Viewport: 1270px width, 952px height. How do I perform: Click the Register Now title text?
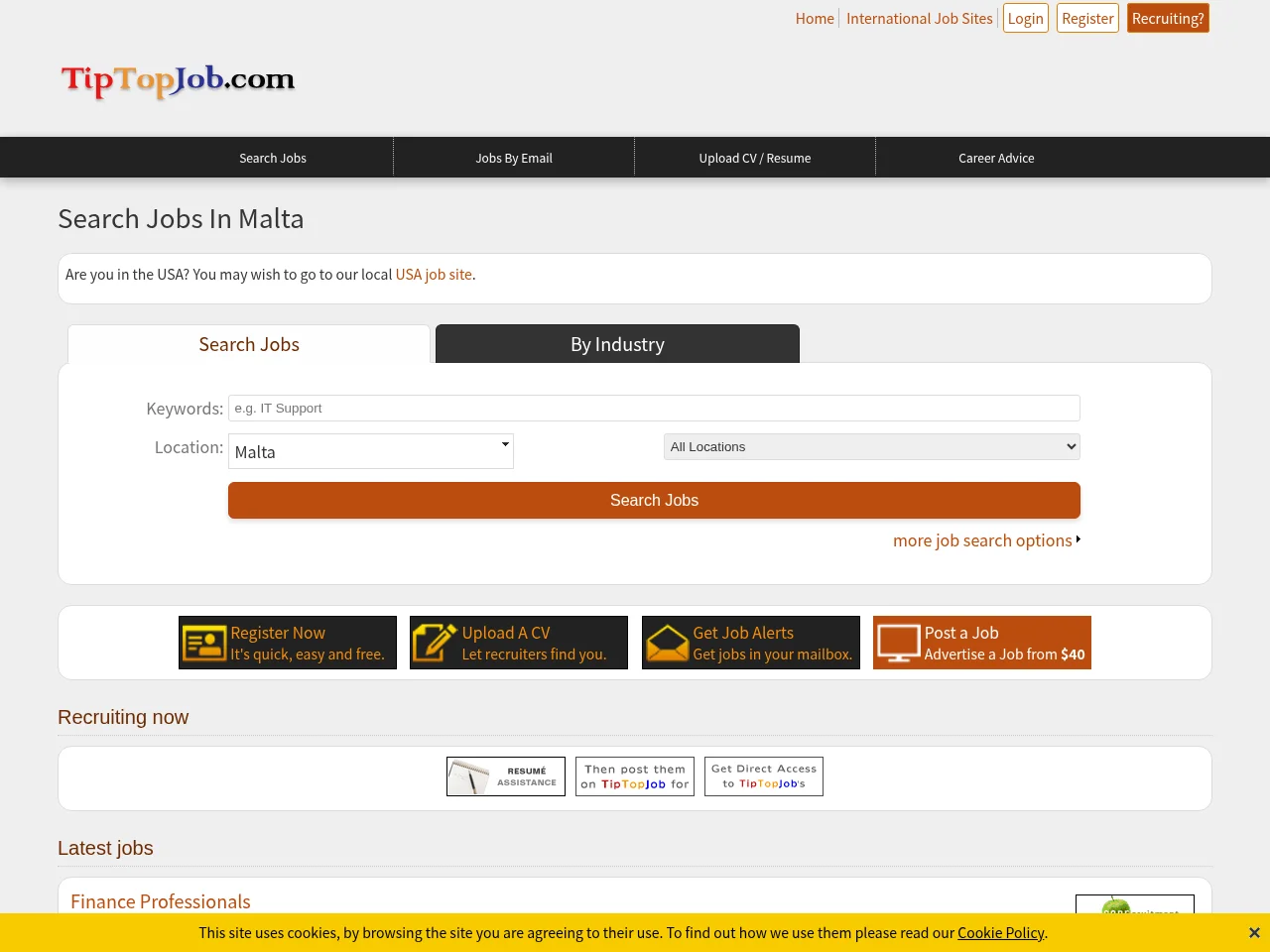(278, 633)
